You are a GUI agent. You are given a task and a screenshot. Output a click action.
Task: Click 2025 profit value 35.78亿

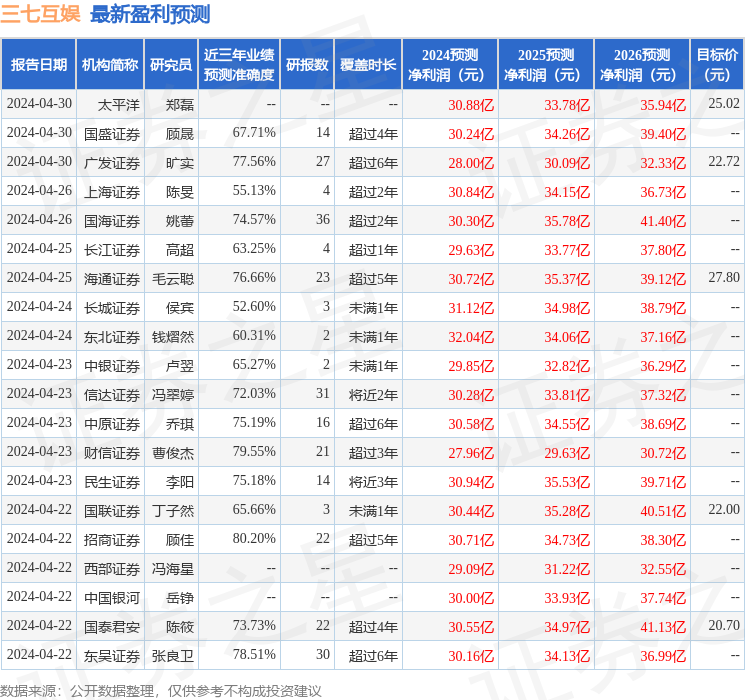[567, 221]
